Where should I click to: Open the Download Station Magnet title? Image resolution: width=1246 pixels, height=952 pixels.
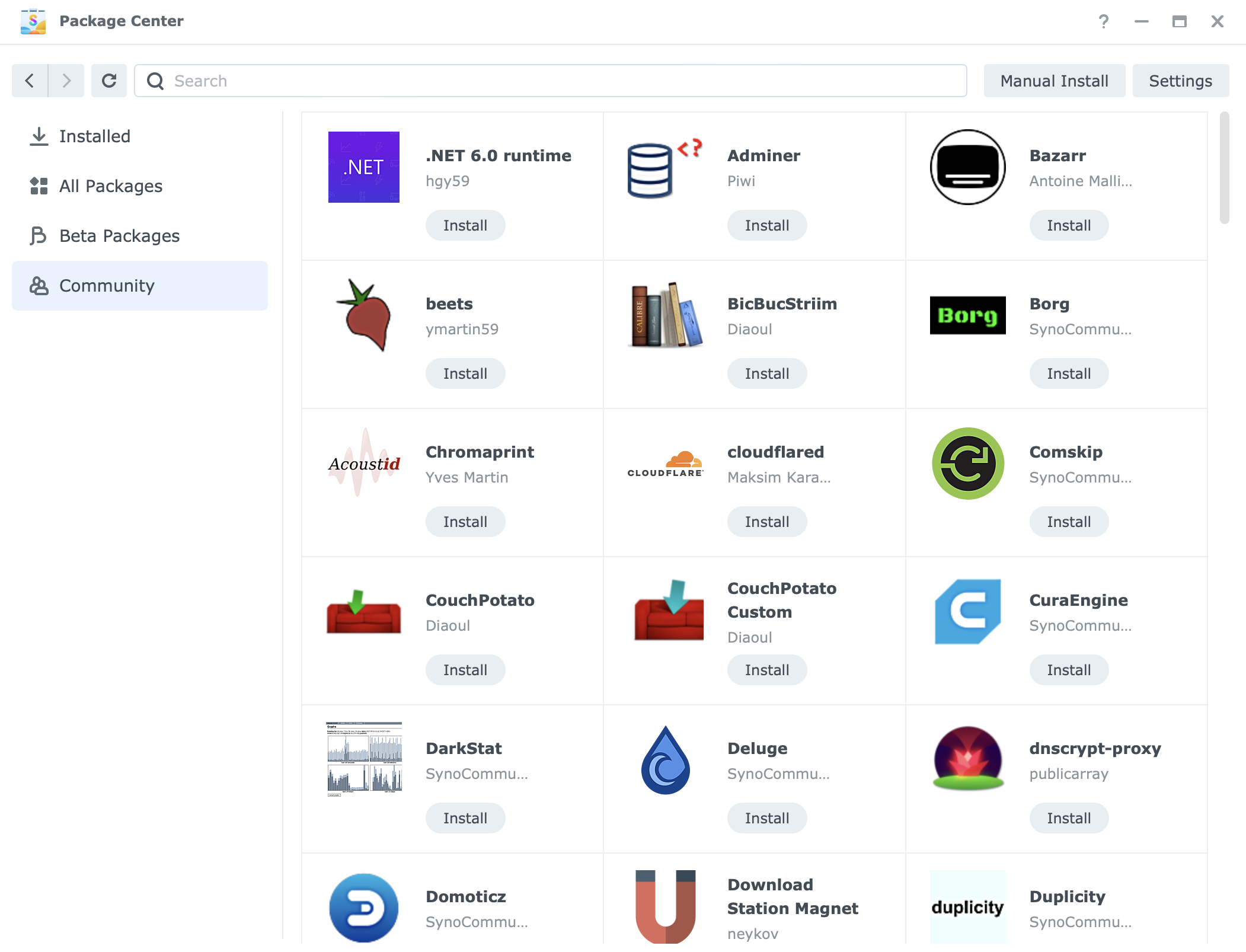pyautogui.click(x=793, y=896)
